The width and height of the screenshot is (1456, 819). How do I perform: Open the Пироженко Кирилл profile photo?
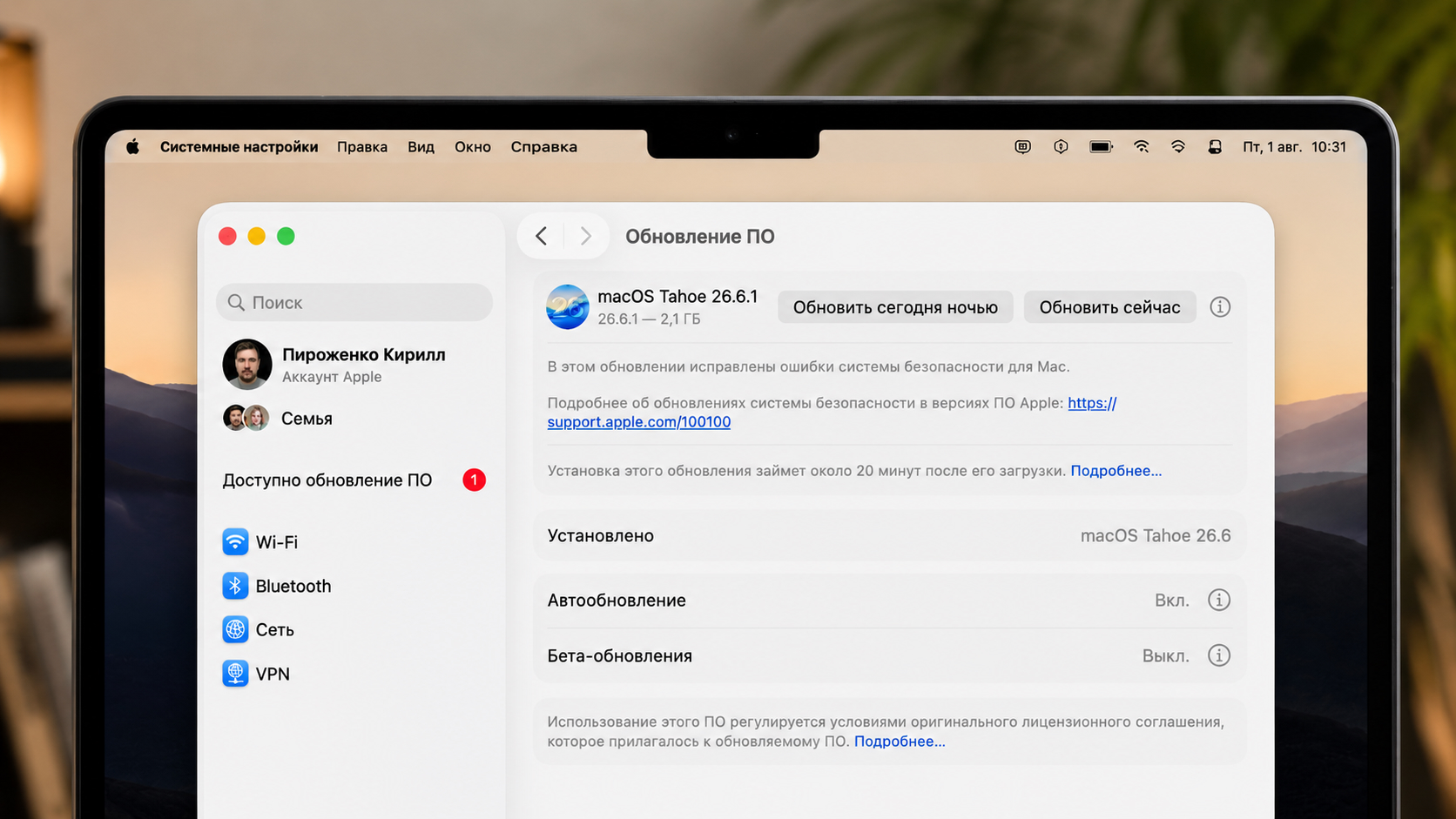pos(246,364)
